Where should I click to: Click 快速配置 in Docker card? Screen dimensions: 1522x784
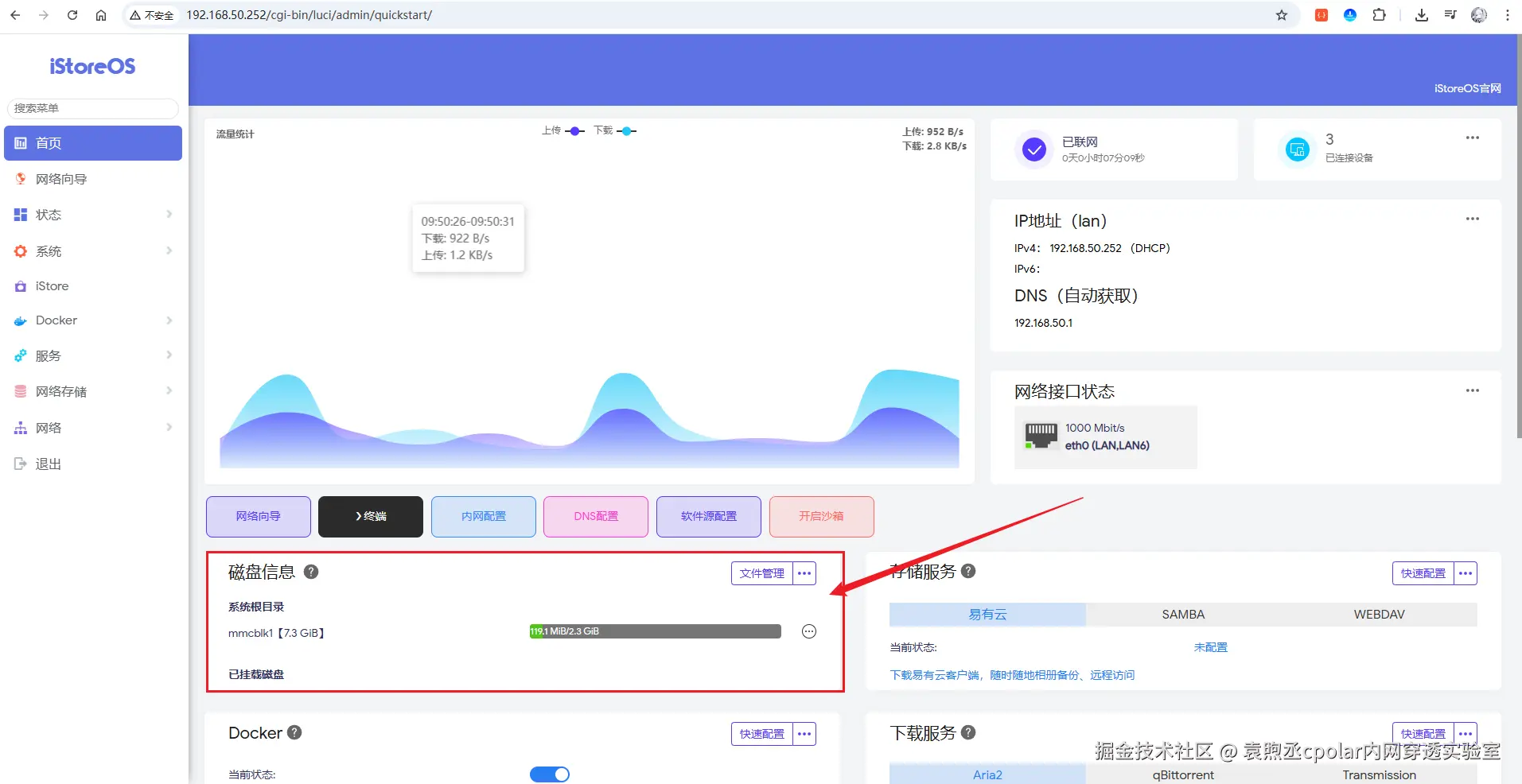pyautogui.click(x=762, y=734)
